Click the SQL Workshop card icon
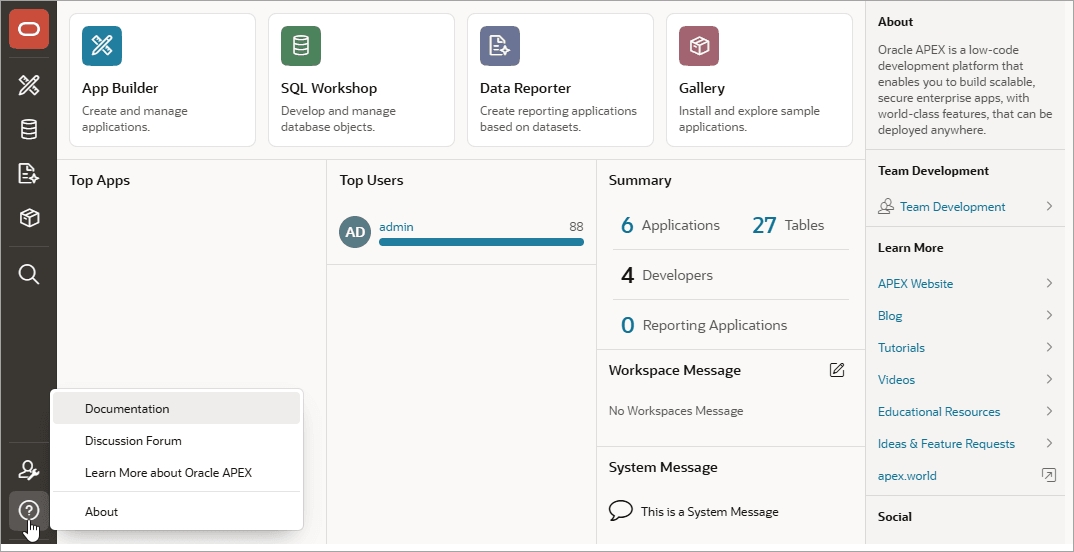 pos(301,46)
